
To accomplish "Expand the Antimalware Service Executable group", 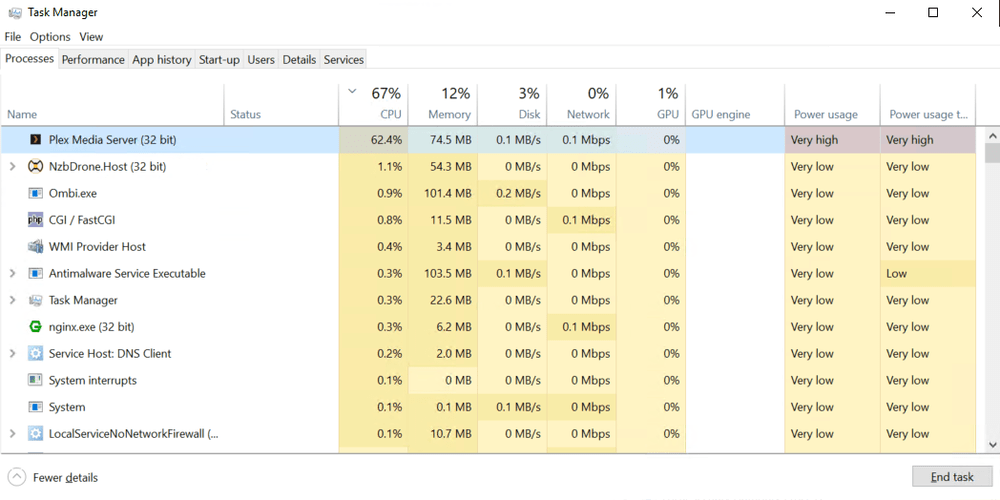I will pos(12,274).
